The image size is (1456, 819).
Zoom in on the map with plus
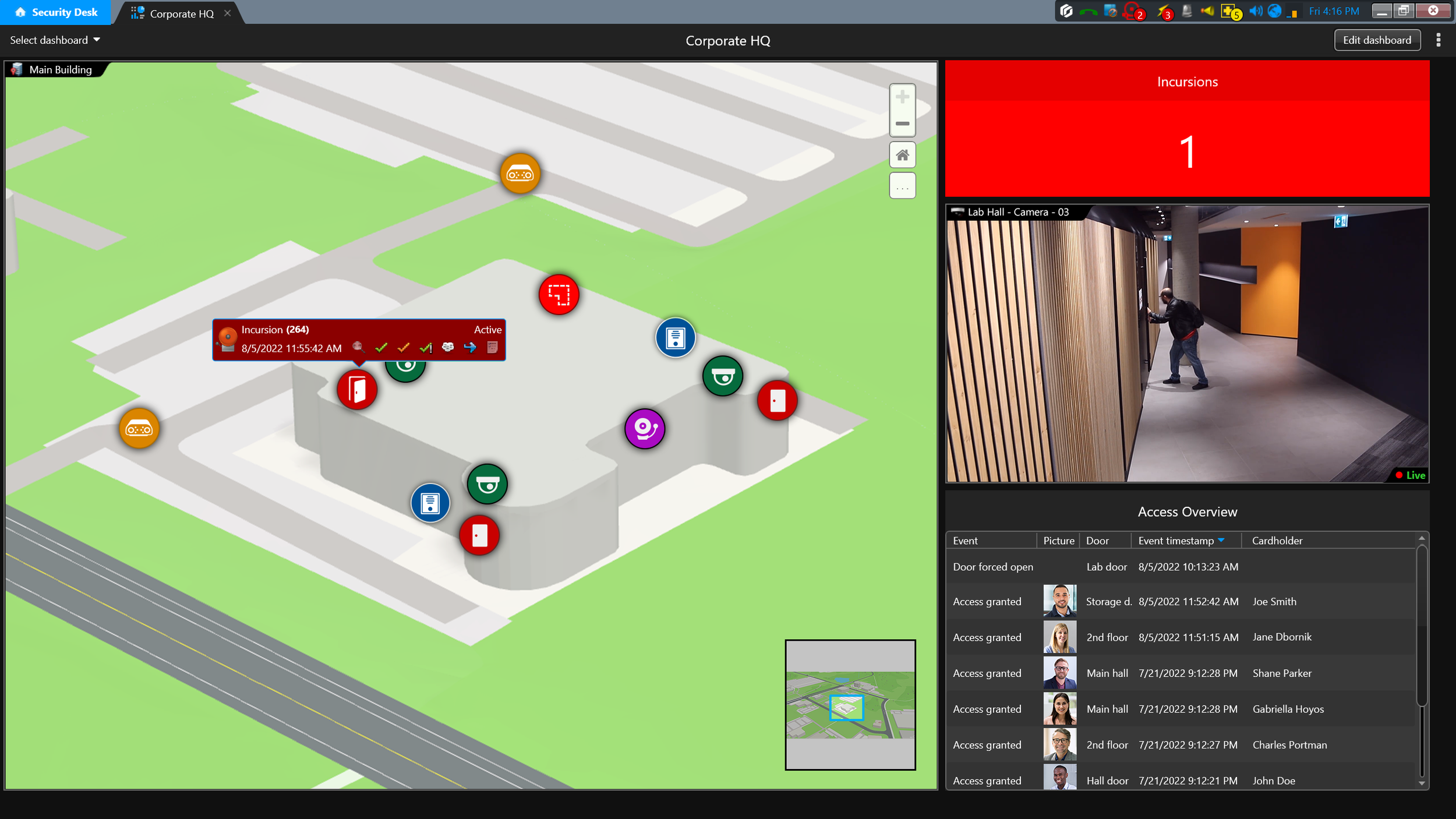(902, 97)
